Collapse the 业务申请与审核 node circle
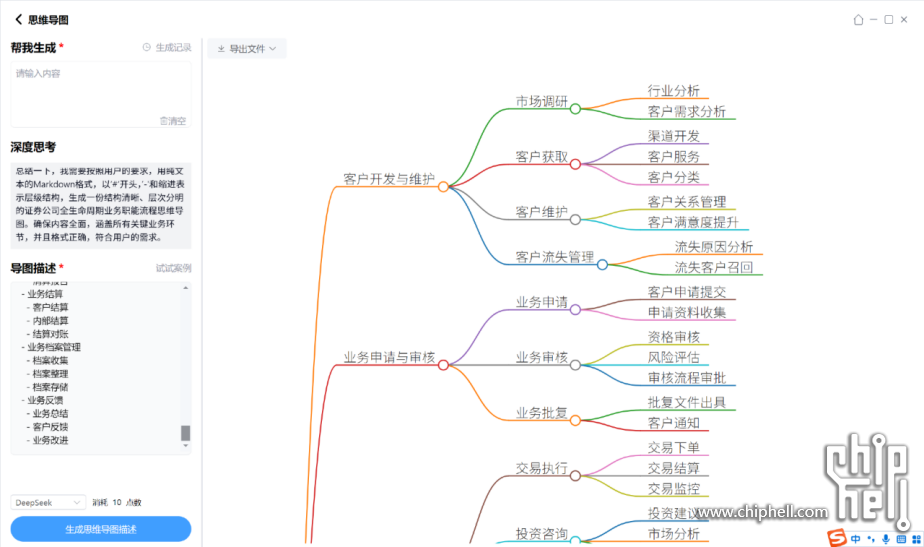The height and width of the screenshot is (547, 924). click(x=443, y=365)
